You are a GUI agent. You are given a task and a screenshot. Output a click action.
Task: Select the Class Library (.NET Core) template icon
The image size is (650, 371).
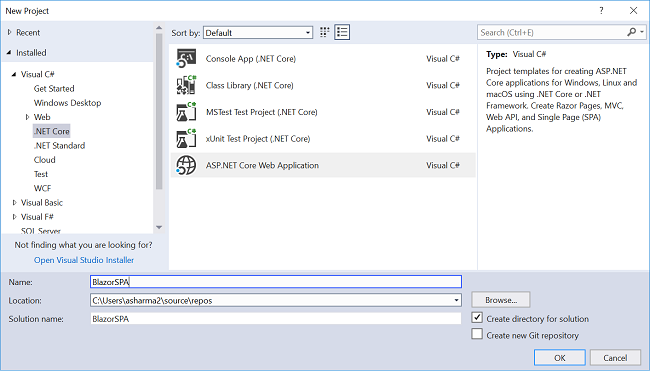[x=186, y=85]
